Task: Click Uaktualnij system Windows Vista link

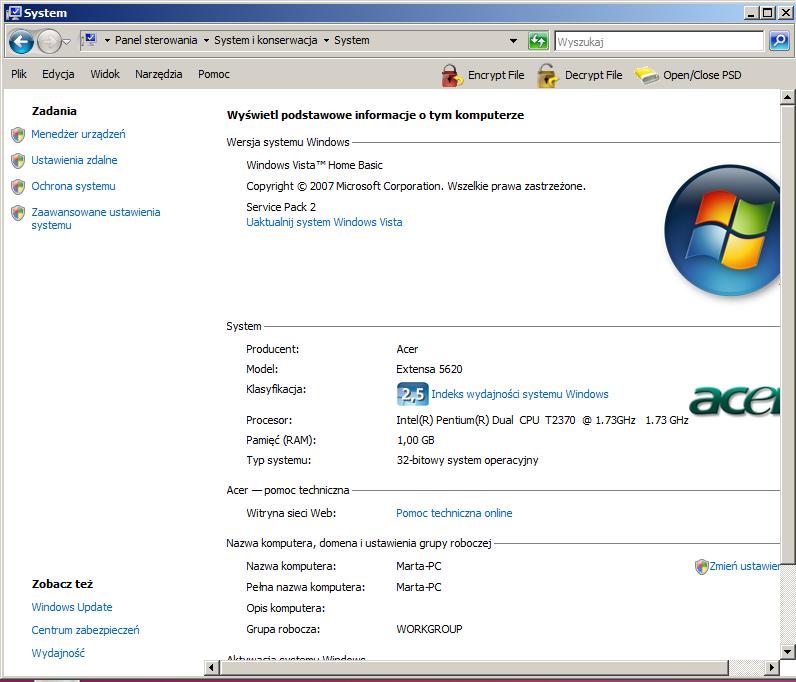Action: [324, 222]
